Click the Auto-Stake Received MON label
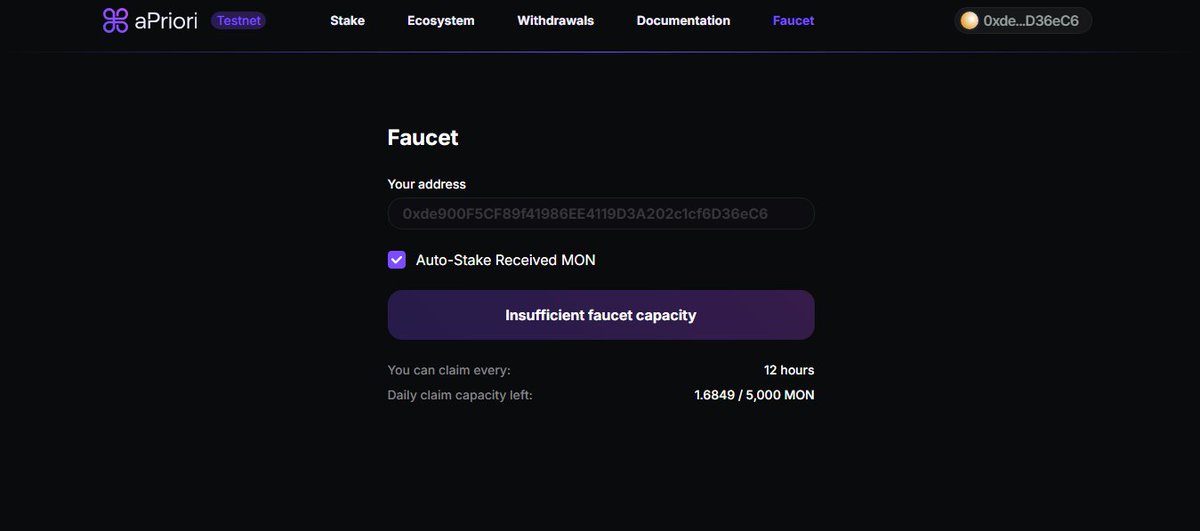This screenshot has width=1200, height=531. [x=505, y=260]
